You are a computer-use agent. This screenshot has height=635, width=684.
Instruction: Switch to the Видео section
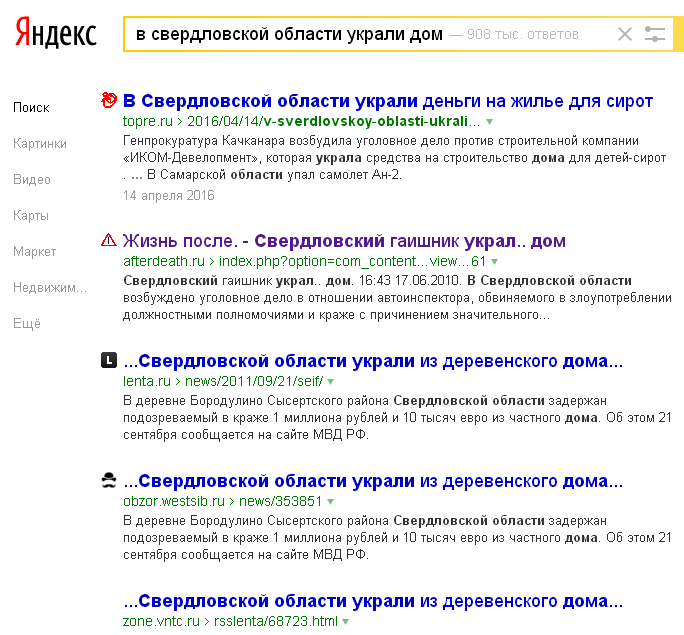(32, 180)
